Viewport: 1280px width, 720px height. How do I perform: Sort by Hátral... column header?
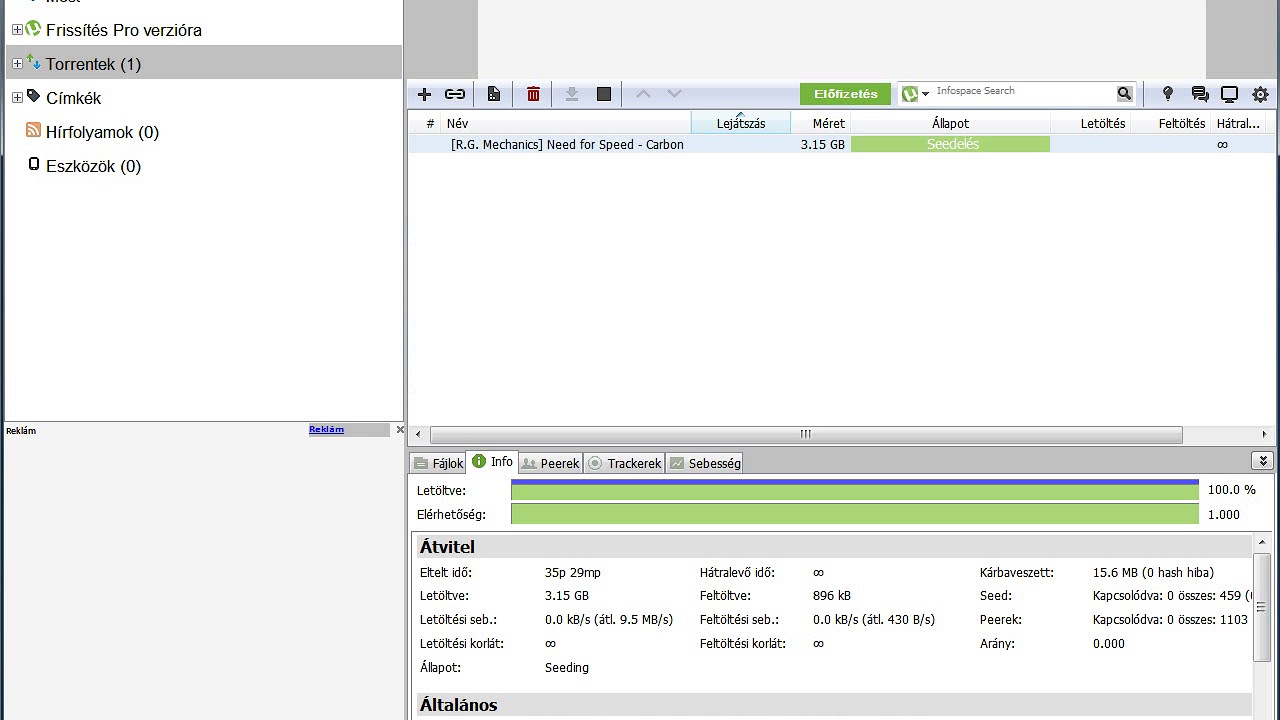1238,123
